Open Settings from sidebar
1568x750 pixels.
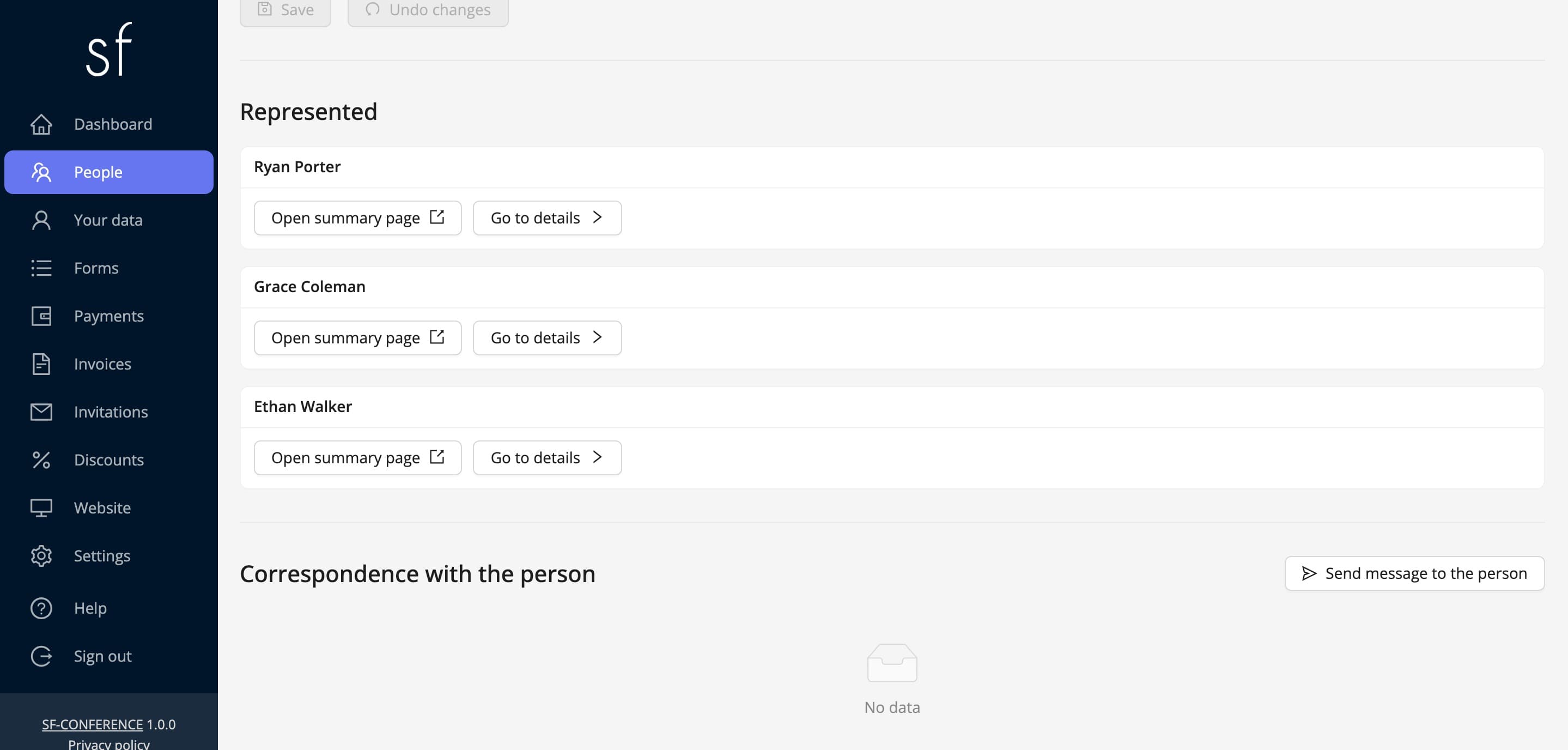pos(109,557)
